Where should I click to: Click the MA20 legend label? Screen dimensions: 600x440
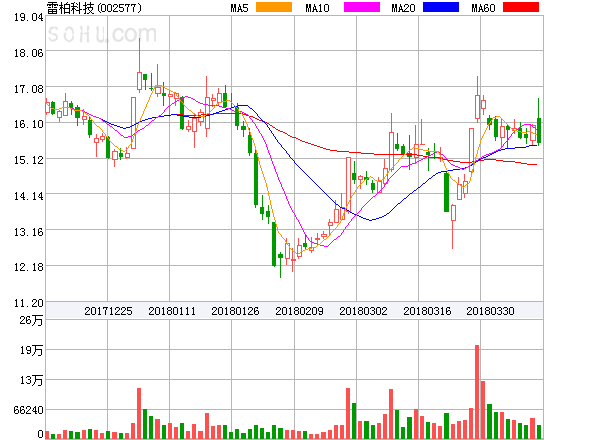pos(403,8)
